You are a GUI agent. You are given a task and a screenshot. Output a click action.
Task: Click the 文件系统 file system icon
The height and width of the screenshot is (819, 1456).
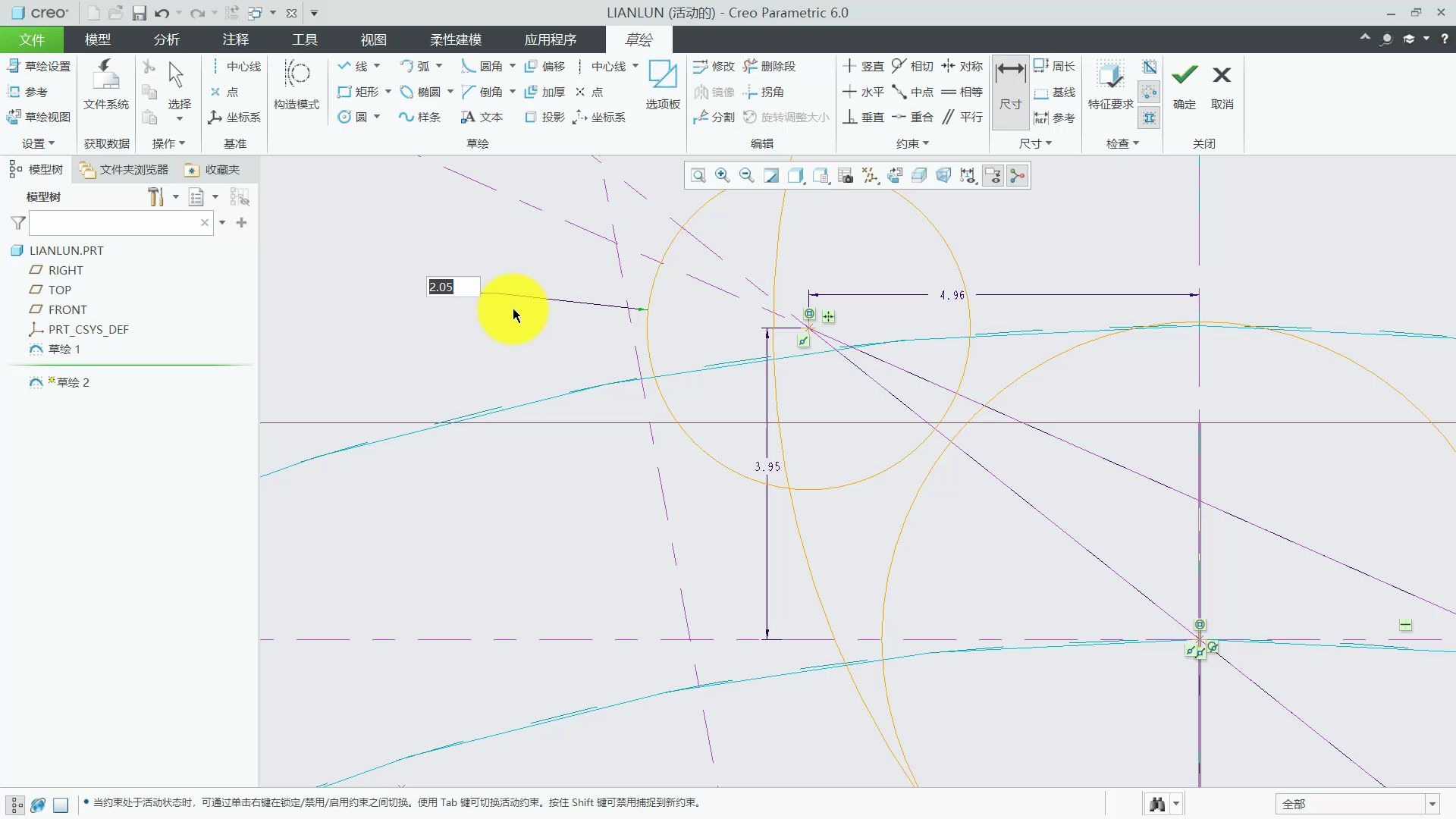(105, 83)
